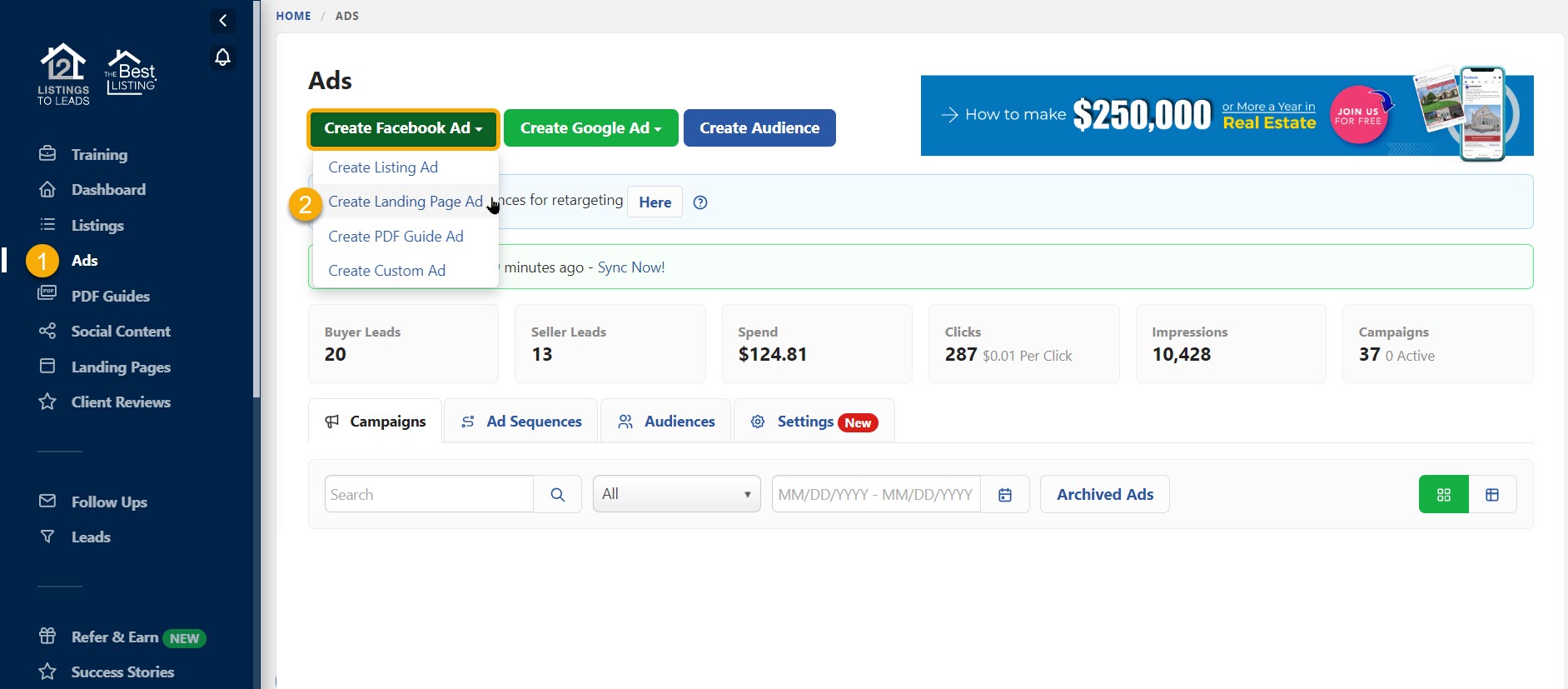
Task: Click the Landing Pages icon
Action: point(47,366)
